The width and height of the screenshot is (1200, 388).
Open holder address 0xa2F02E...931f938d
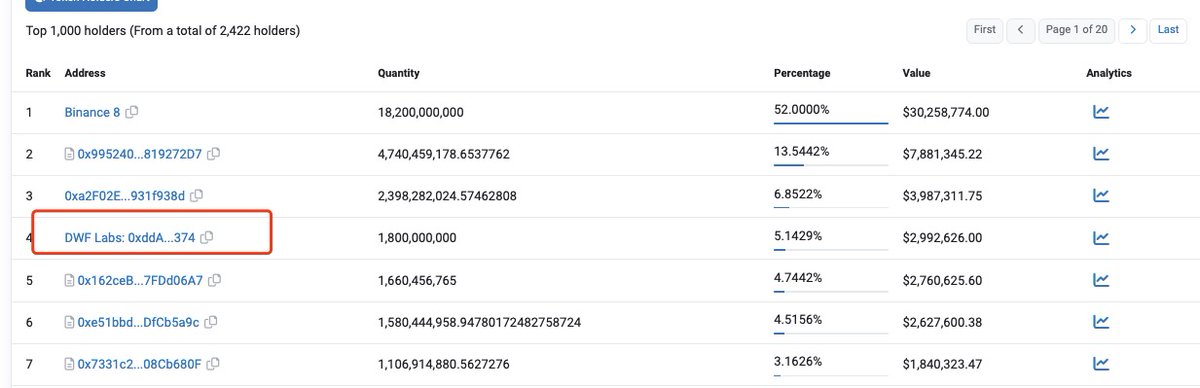[125, 196]
